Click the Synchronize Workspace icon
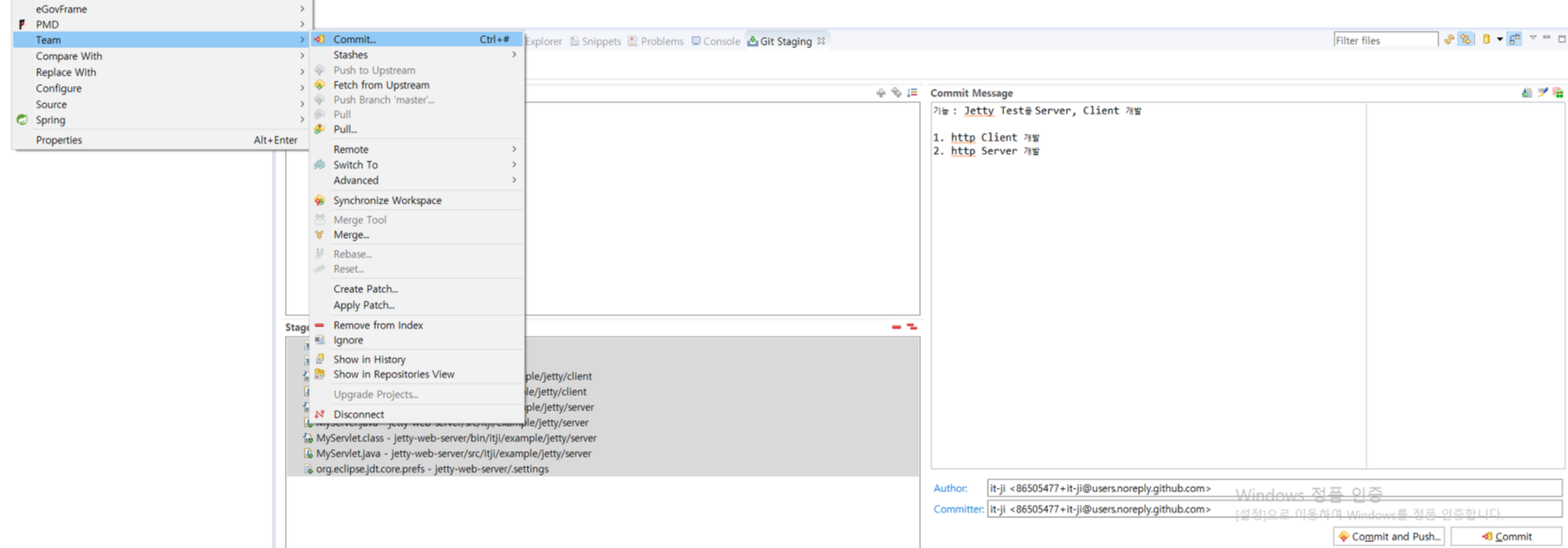 [x=319, y=200]
